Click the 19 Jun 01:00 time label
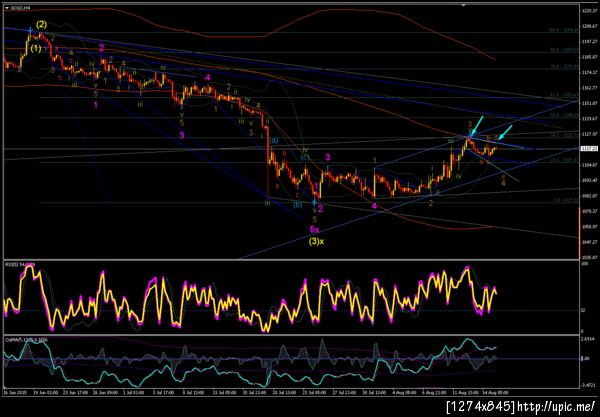The width and height of the screenshot is (600, 417). click(x=46, y=393)
